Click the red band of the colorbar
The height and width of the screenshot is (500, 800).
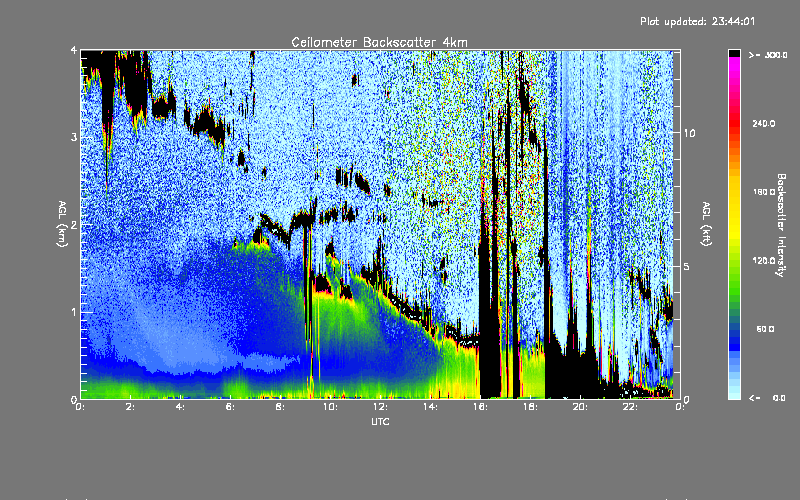734,125
